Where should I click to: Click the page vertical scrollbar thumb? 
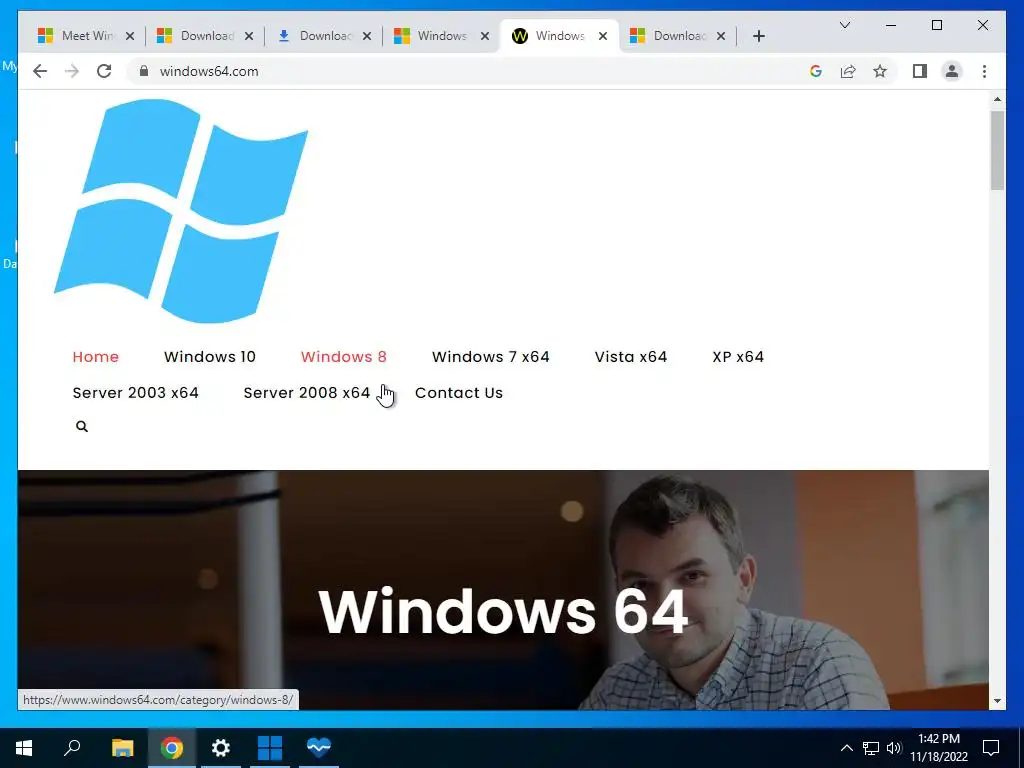tap(997, 150)
